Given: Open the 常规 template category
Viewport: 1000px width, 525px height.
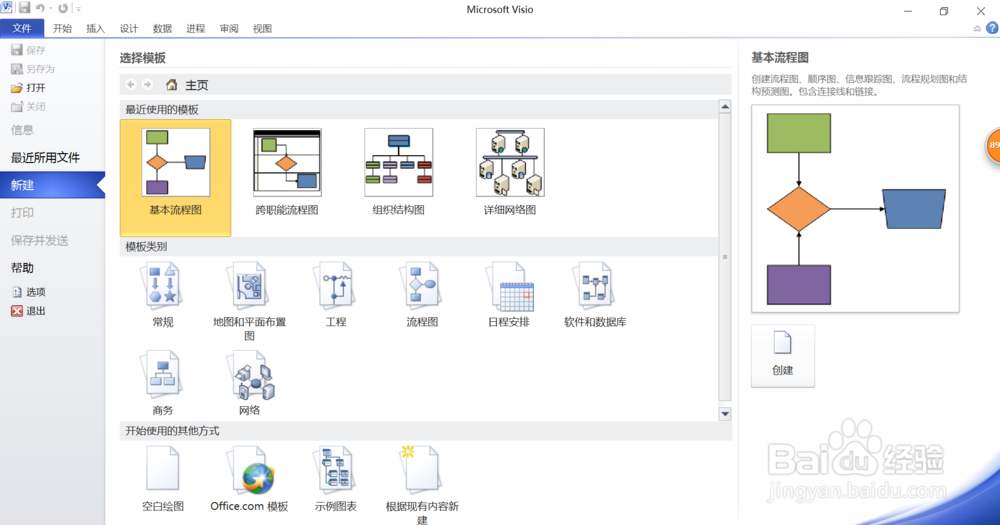Looking at the screenshot, I should coord(163,295).
